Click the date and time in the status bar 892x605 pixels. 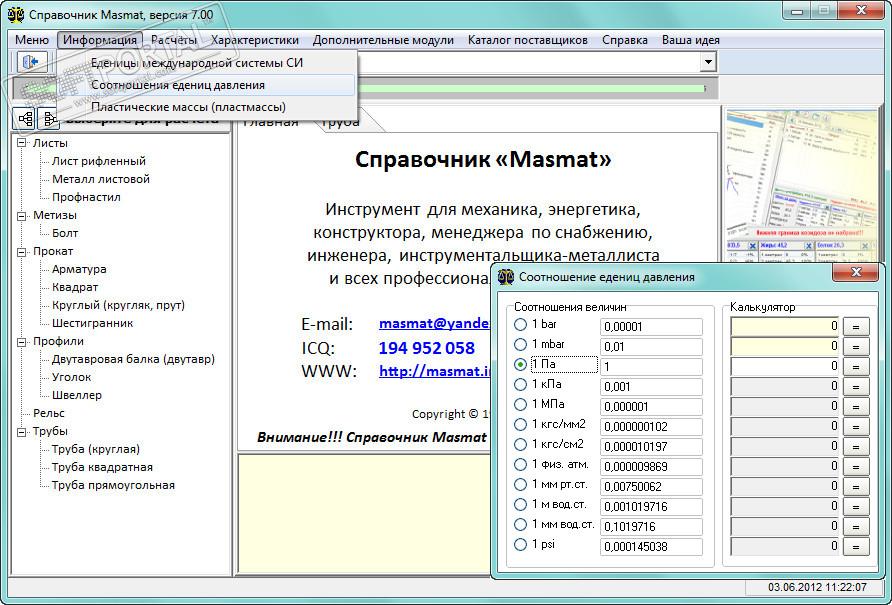[x=817, y=587]
